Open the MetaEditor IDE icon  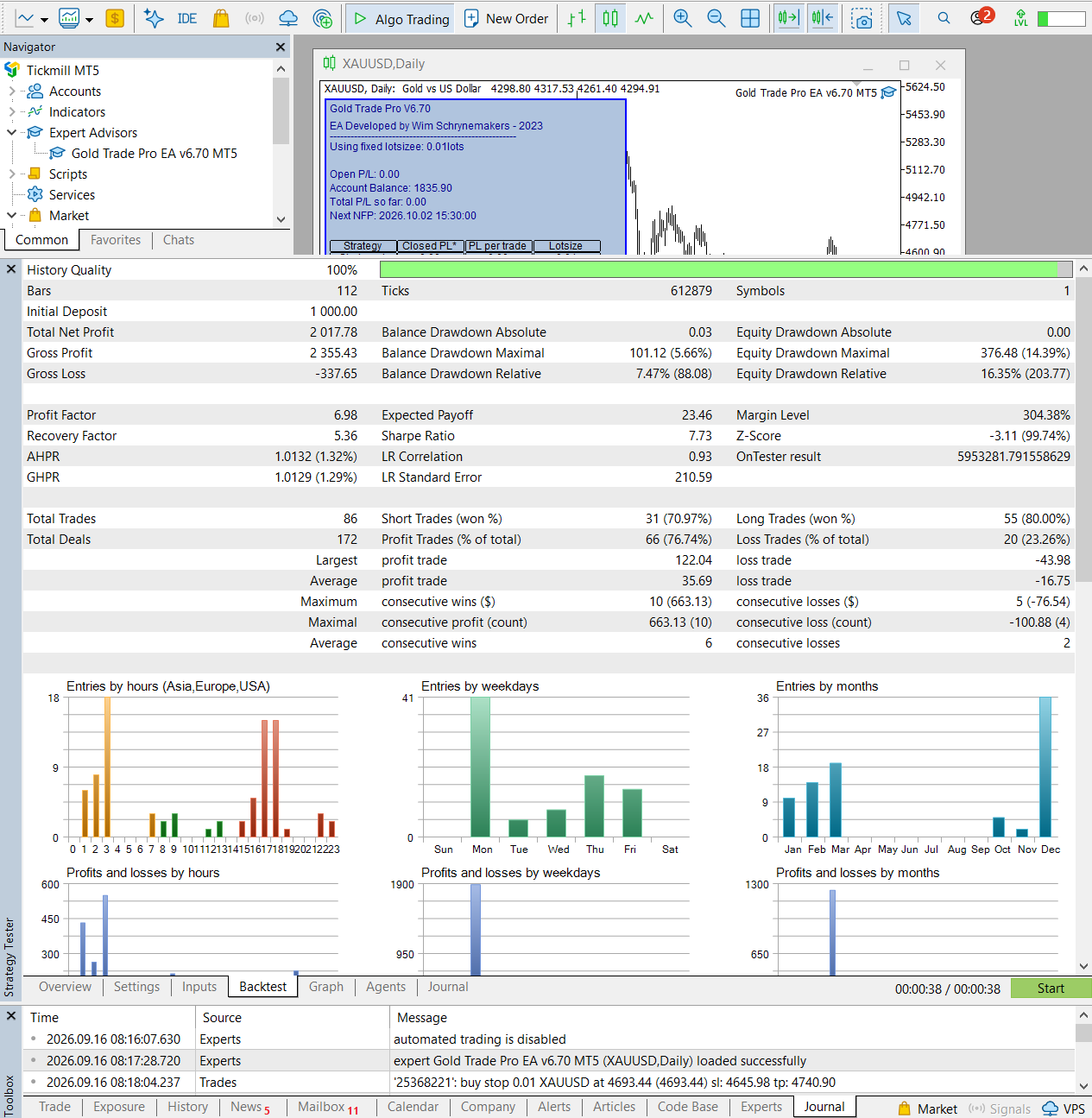pos(187,18)
